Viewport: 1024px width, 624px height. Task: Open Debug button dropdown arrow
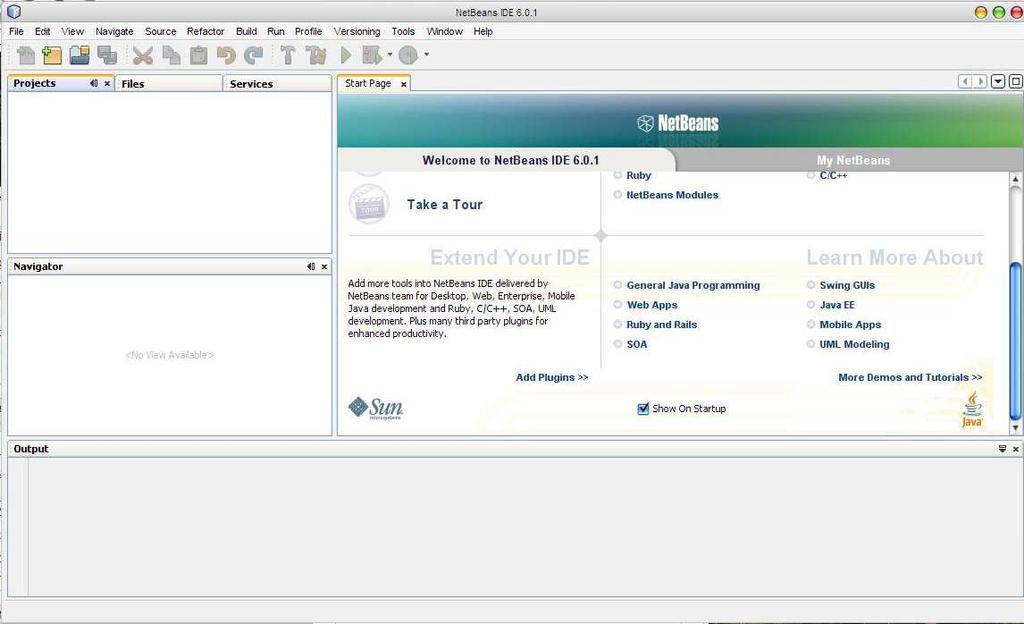390,55
